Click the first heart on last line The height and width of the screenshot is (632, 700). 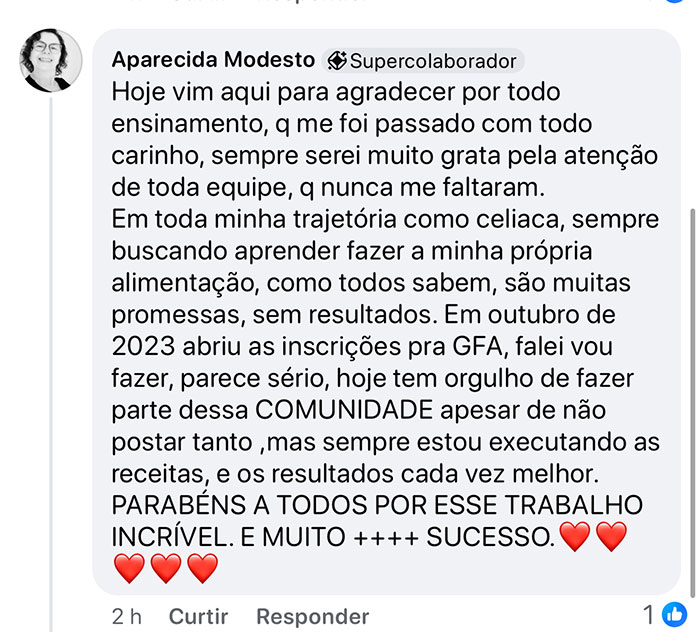(129, 568)
